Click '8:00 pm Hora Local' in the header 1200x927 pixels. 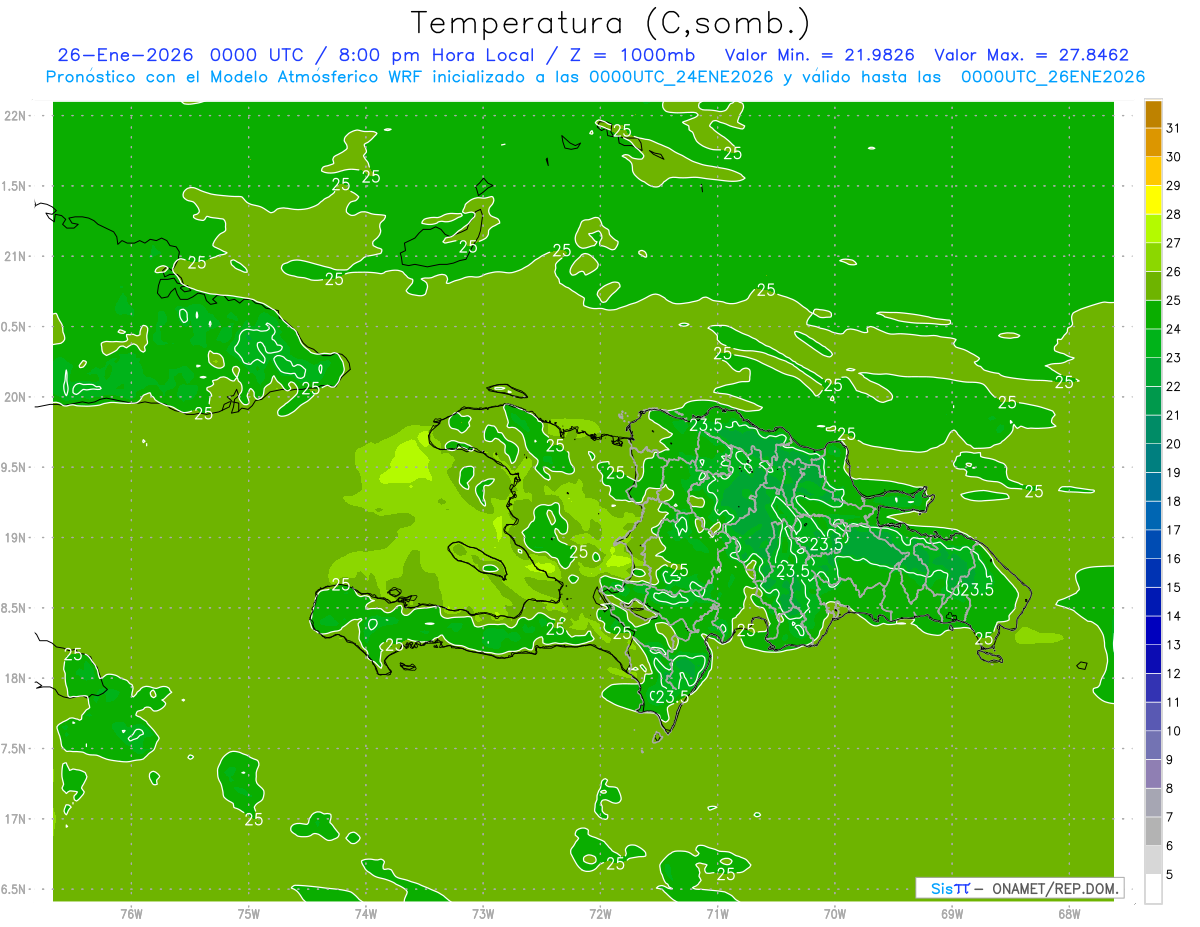click(x=437, y=55)
